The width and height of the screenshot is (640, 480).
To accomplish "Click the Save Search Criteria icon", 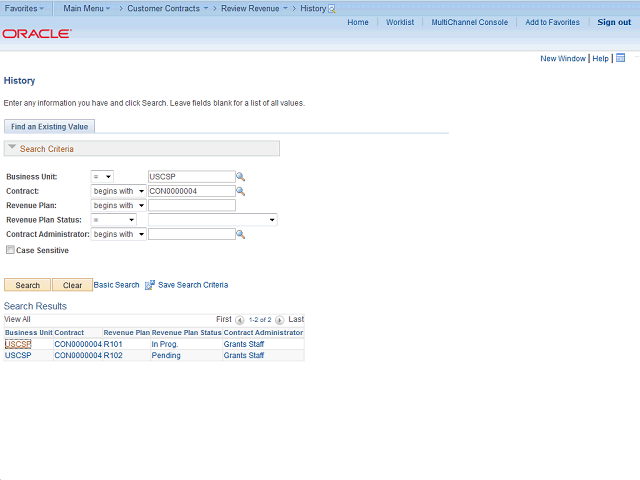I will pyautogui.click(x=150, y=285).
